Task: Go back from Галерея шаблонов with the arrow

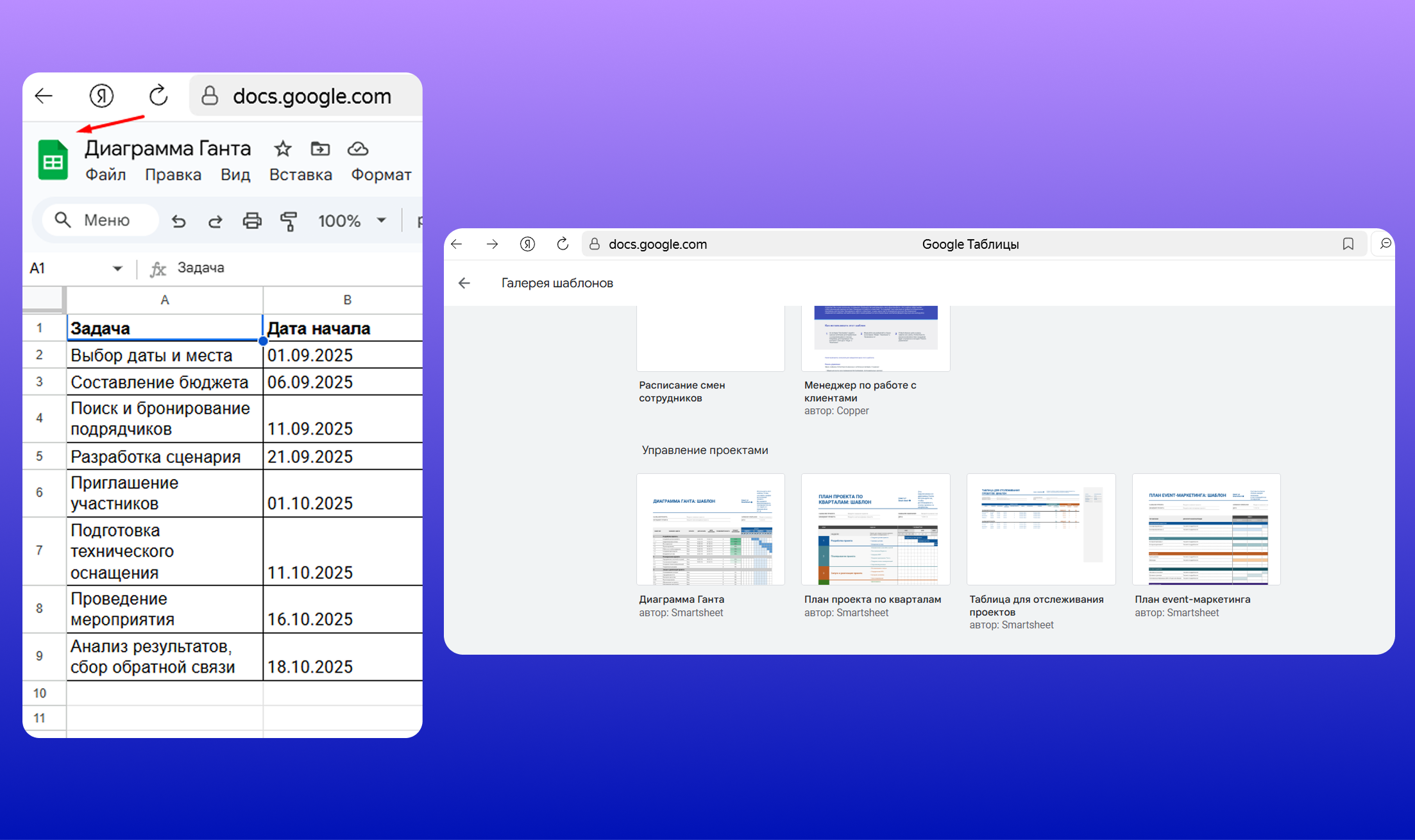Action: point(464,283)
